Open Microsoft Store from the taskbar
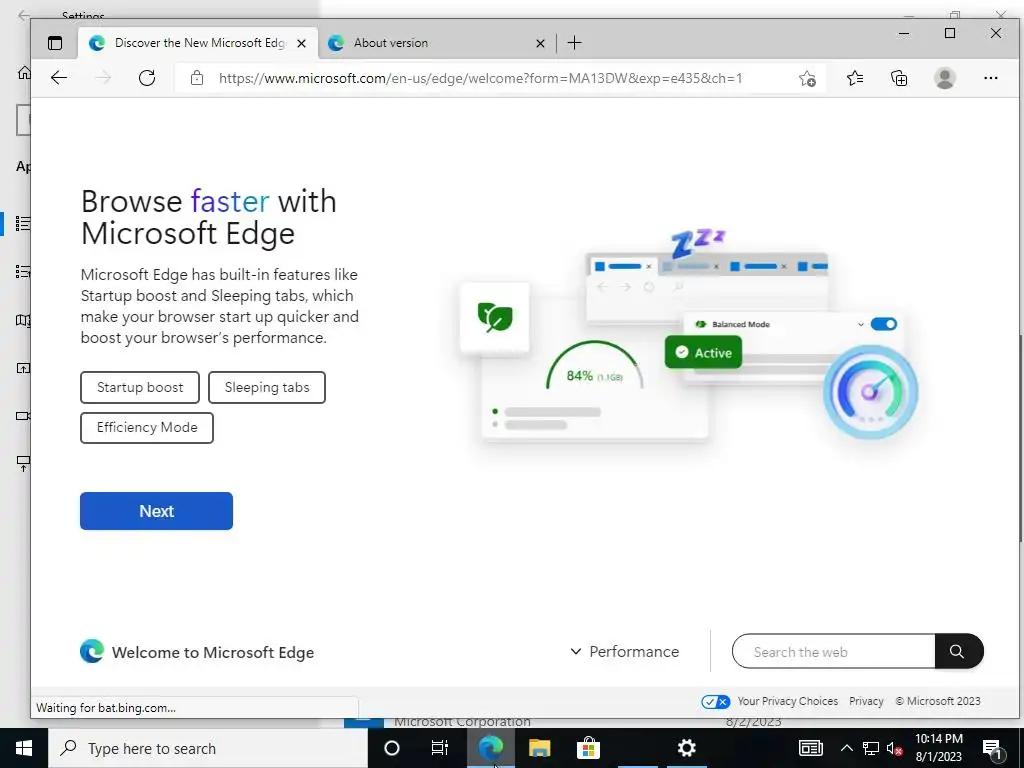The height and width of the screenshot is (768, 1024). pos(588,748)
